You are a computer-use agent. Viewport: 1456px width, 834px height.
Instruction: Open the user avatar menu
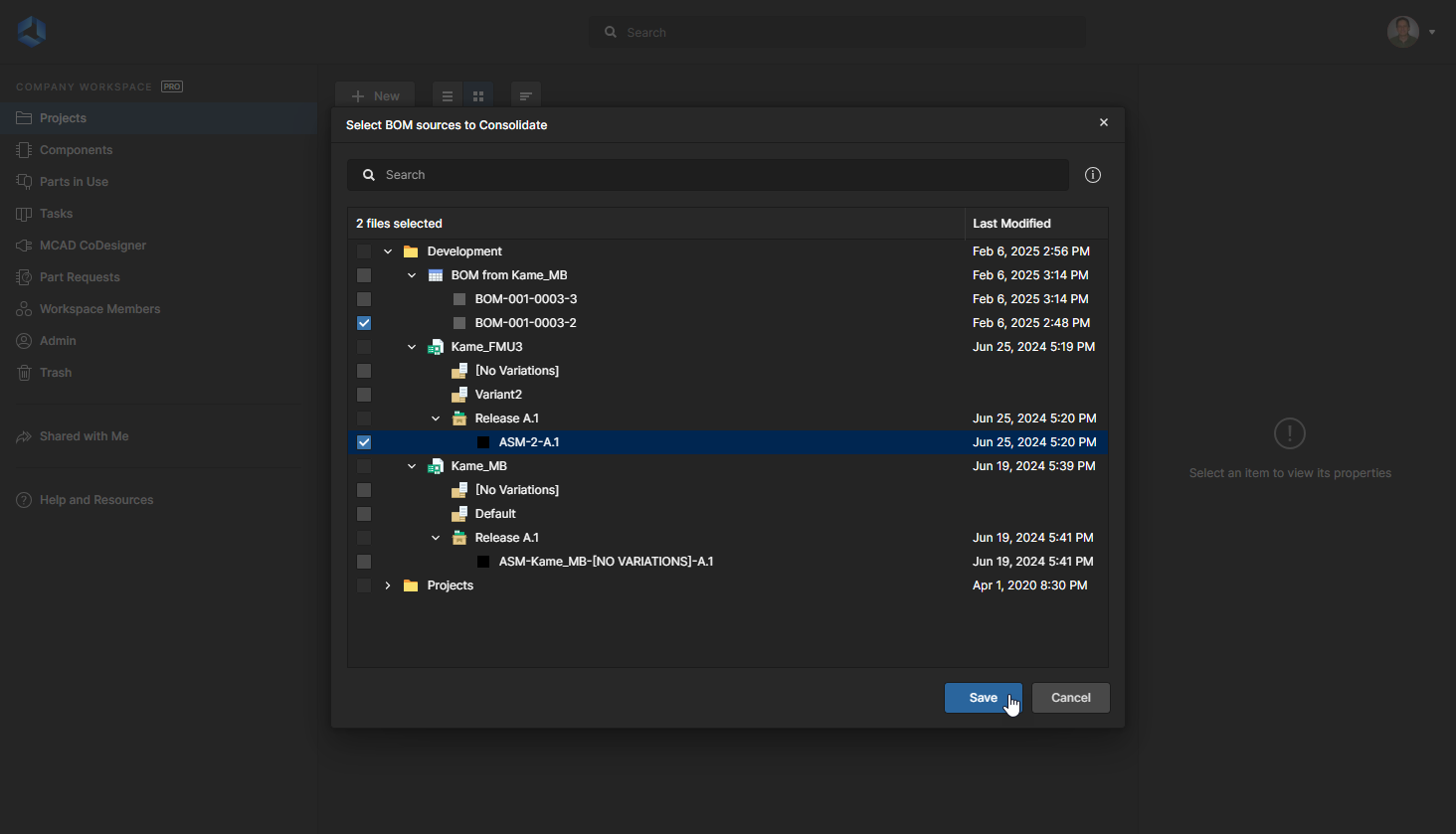pos(1410,32)
